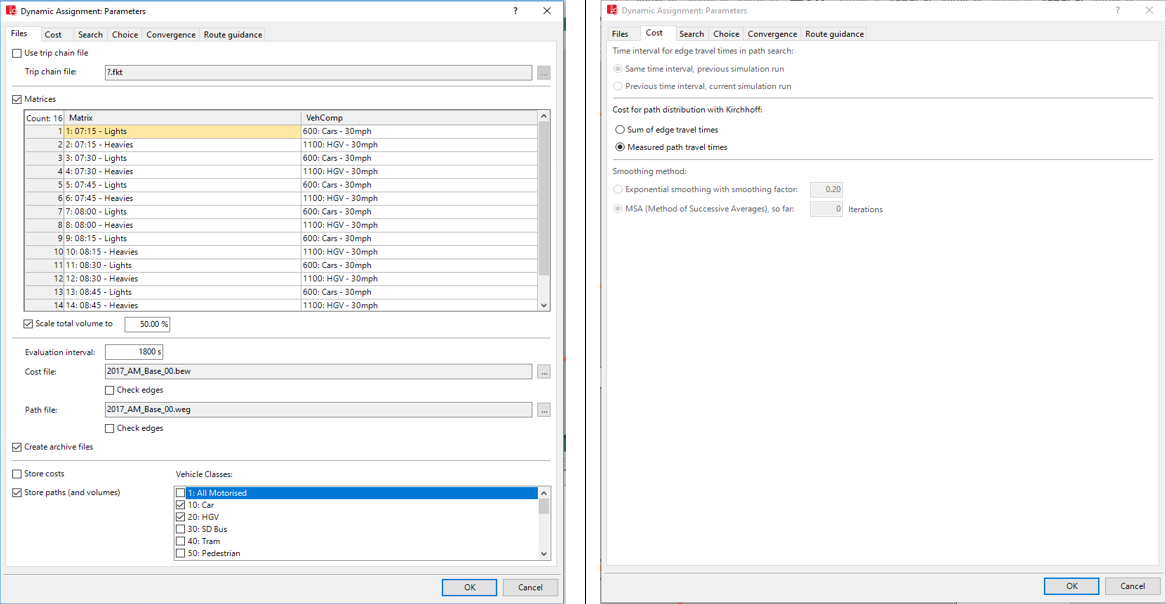Switch to Search tab in right dialog
The width and height of the screenshot is (1166, 604).
tap(692, 34)
